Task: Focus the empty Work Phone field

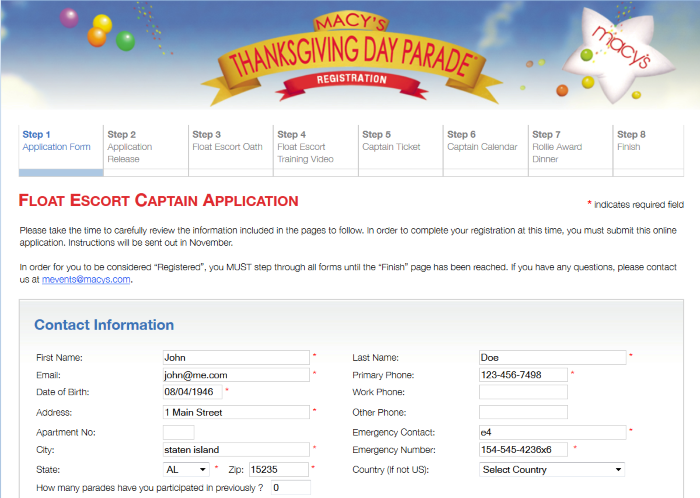Action: tap(523, 392)
